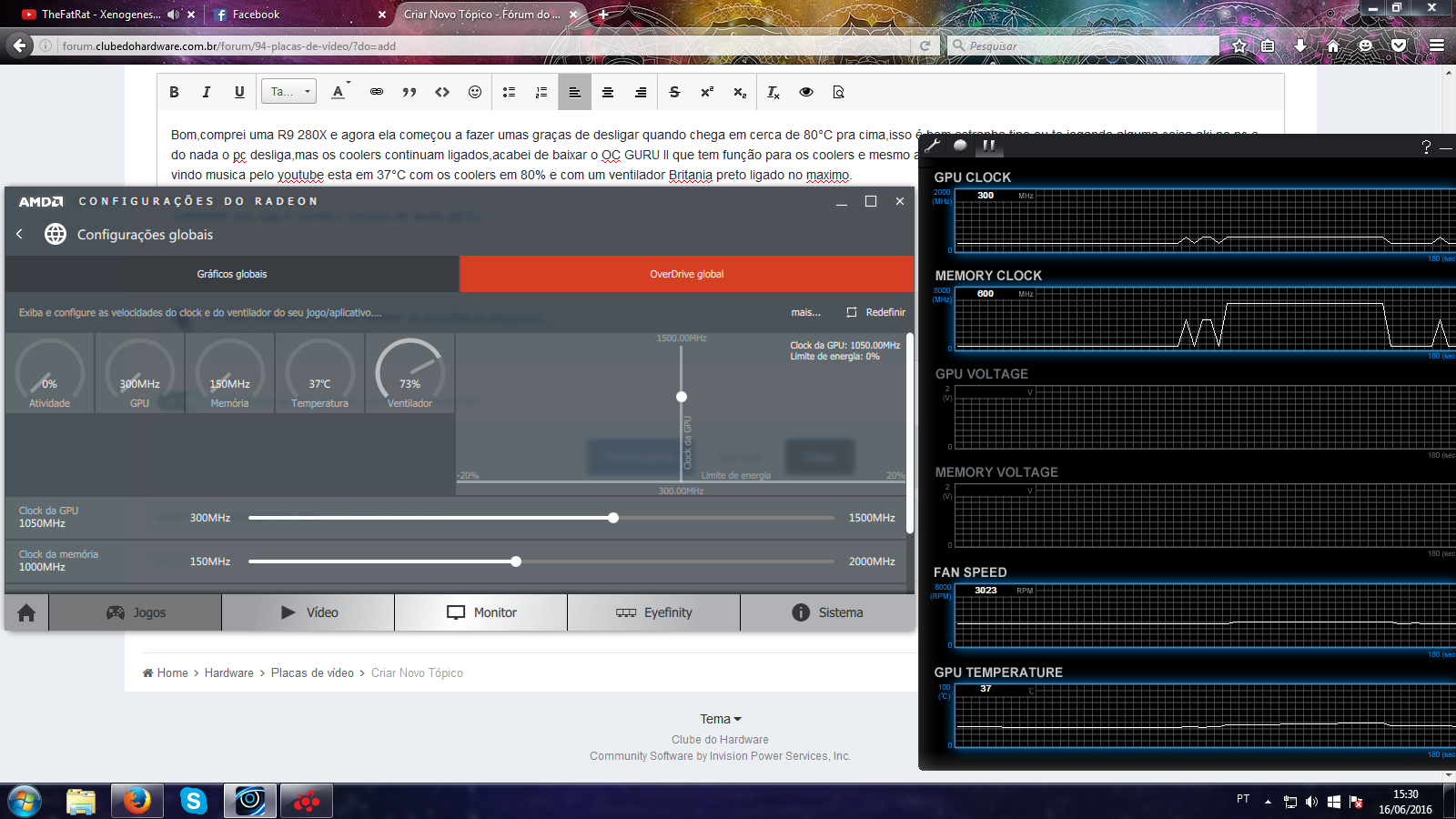1456x819 pixels.
Task: Toggle superscript formatting
Action: (x=707, y=92)
